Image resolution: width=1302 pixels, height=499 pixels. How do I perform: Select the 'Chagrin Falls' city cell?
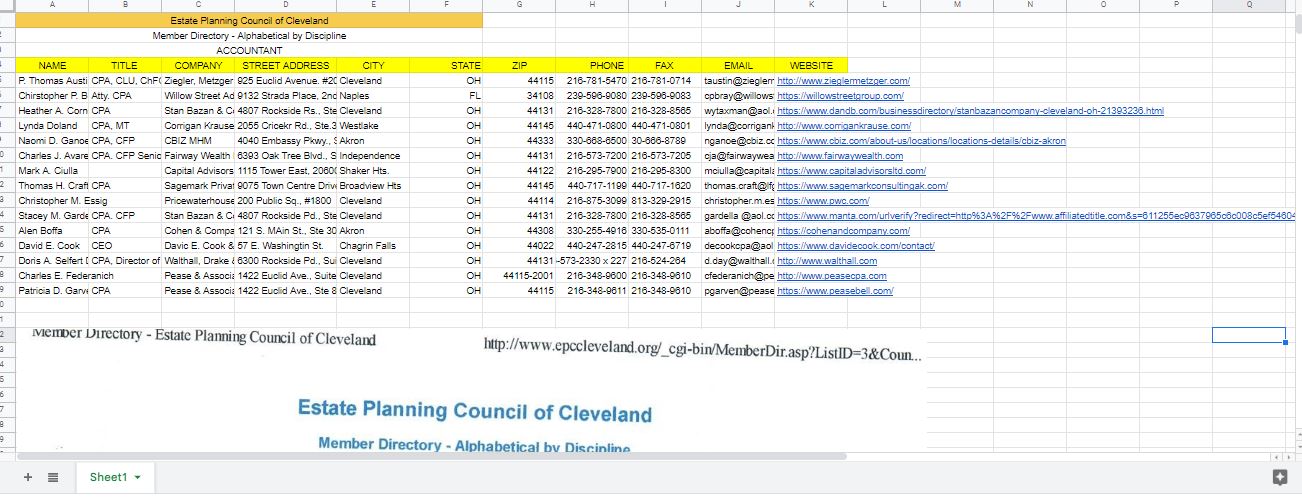(373, 246)
